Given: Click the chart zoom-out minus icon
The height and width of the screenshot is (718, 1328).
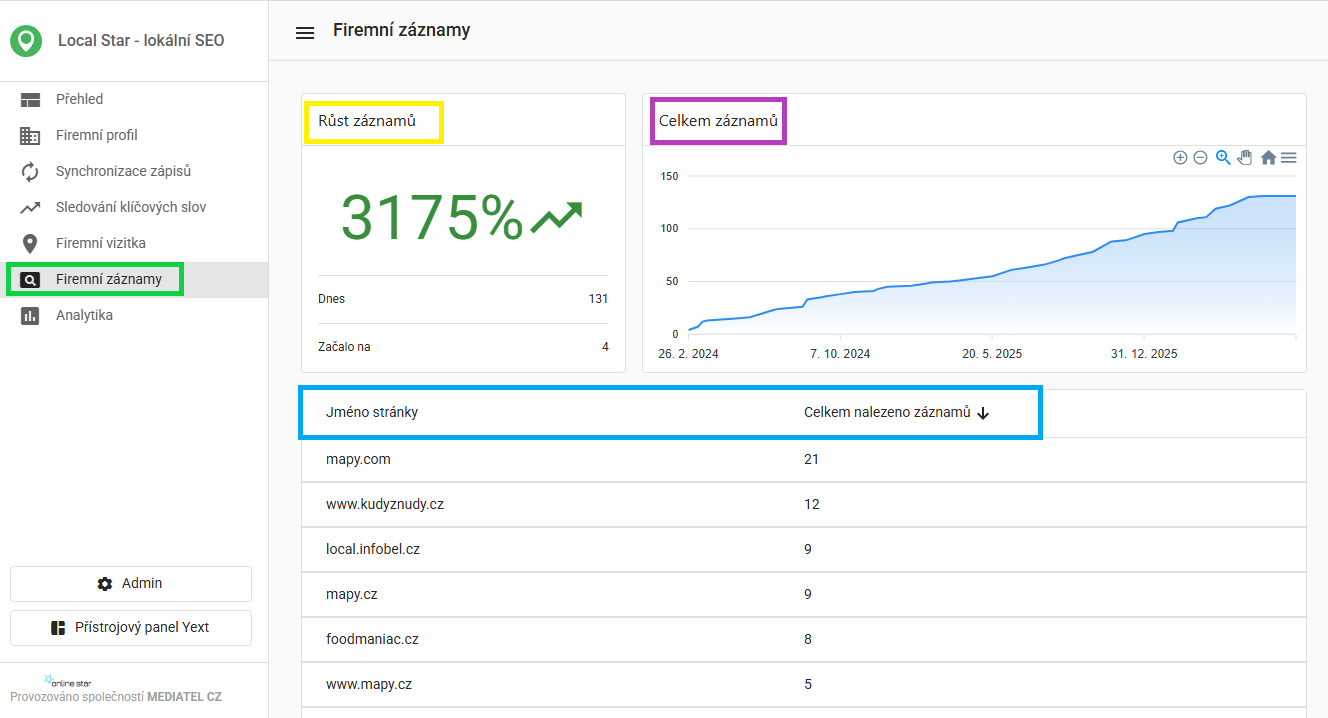Looking at the screenshot, I should tap(1200, 157).
